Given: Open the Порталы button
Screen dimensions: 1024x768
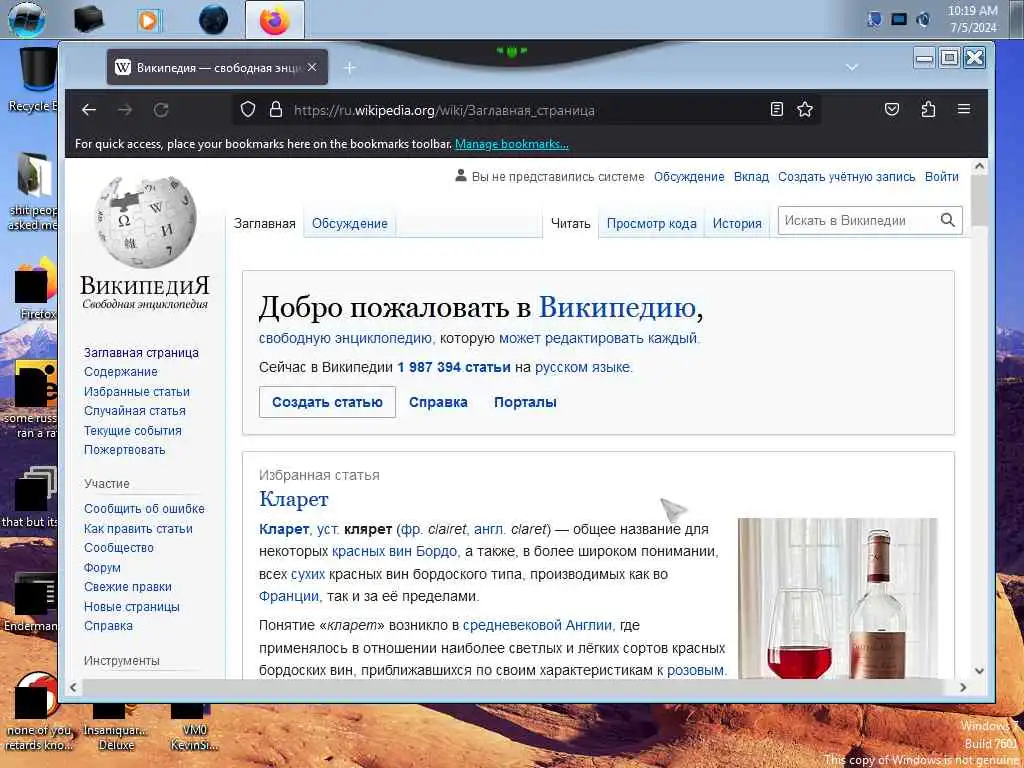Looking at the screenshot, I should pyautogui.click(x=525, y=402).
